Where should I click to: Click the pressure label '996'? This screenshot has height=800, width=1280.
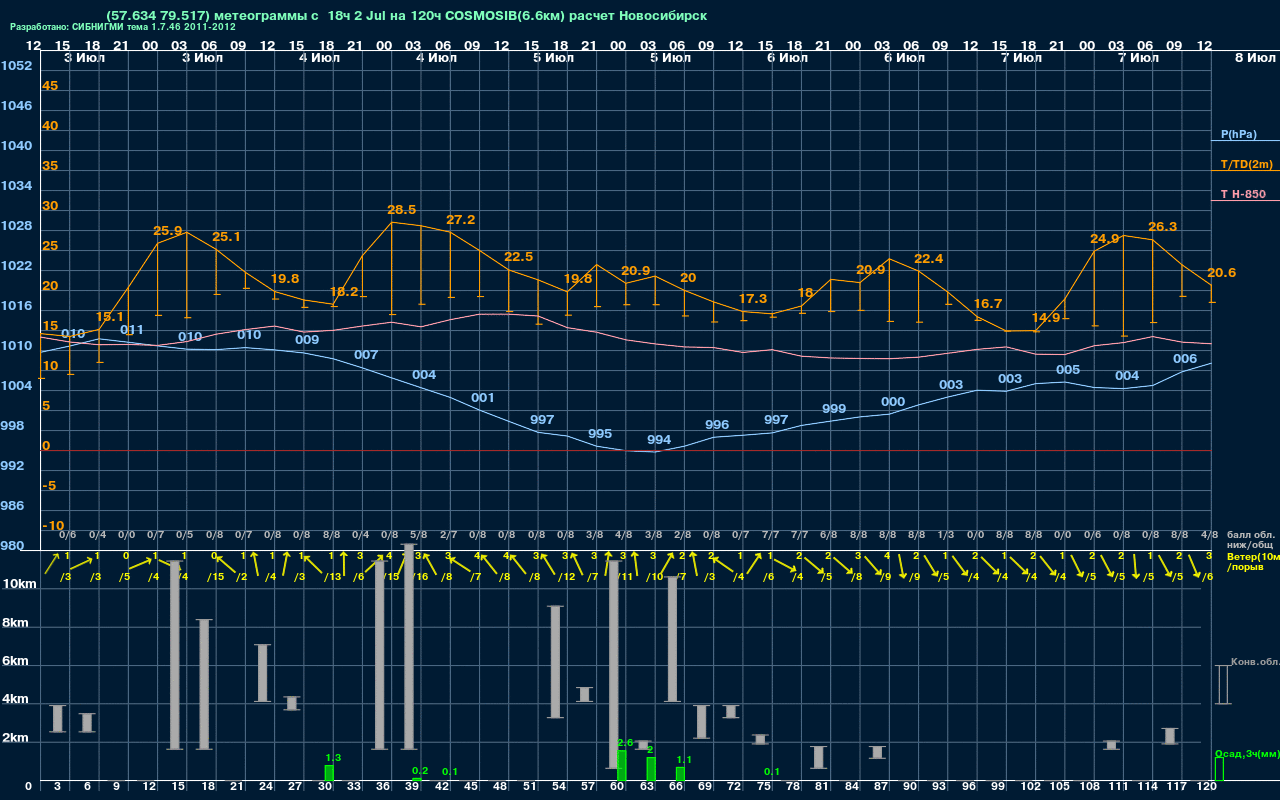coord(717,425)
